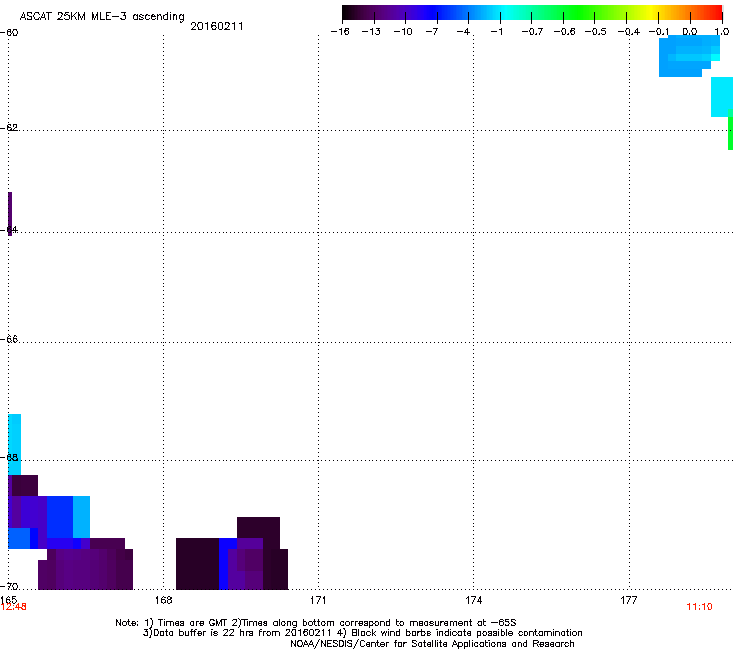Click the cyan vertical strip above latitude -68

tap(15, 444)
